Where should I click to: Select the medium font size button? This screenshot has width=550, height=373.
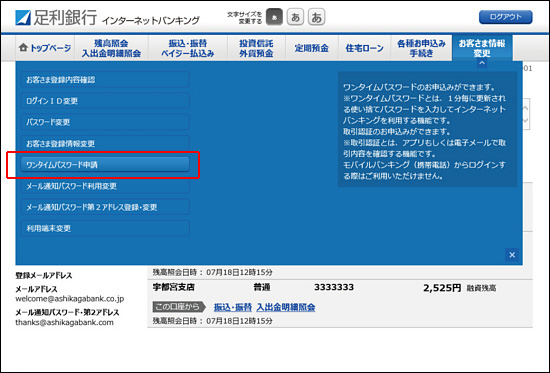(295, 17)
